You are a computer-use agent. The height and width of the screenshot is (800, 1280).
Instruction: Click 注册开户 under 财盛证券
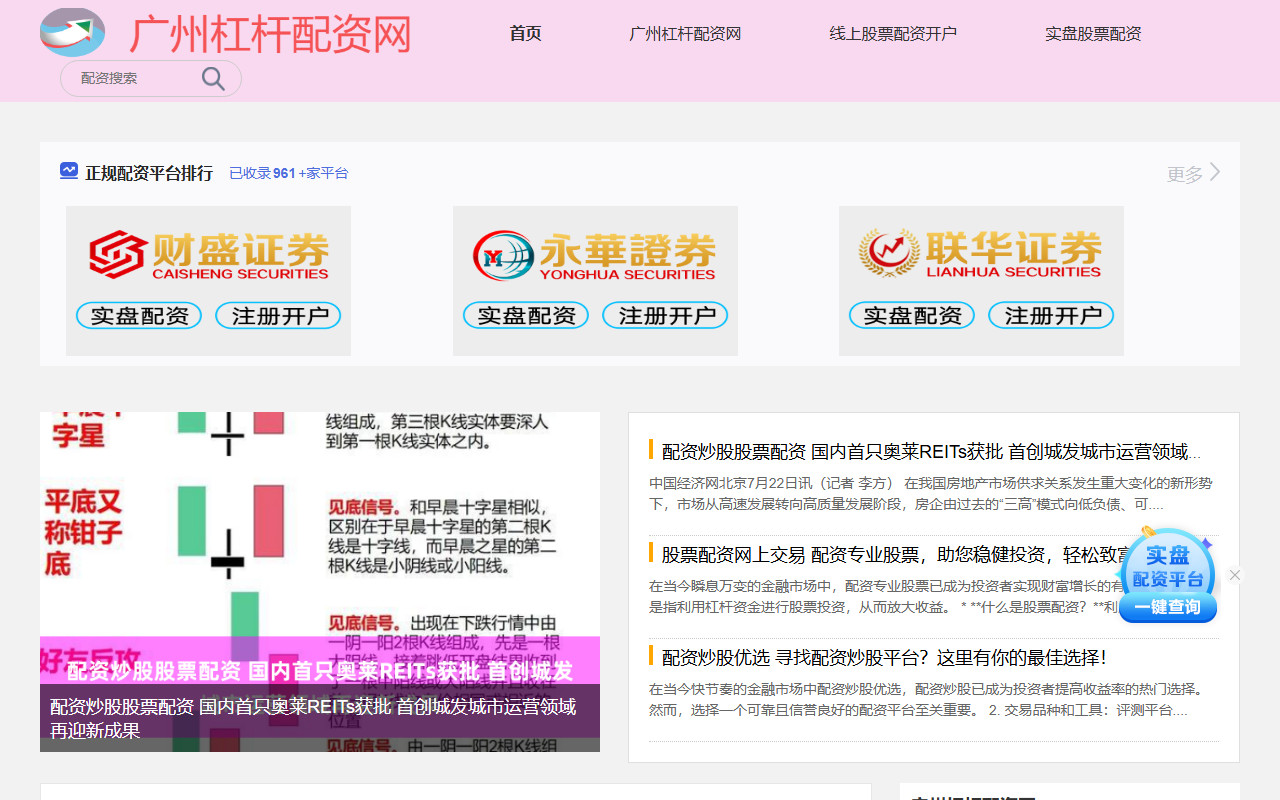(x=279, y=316)
